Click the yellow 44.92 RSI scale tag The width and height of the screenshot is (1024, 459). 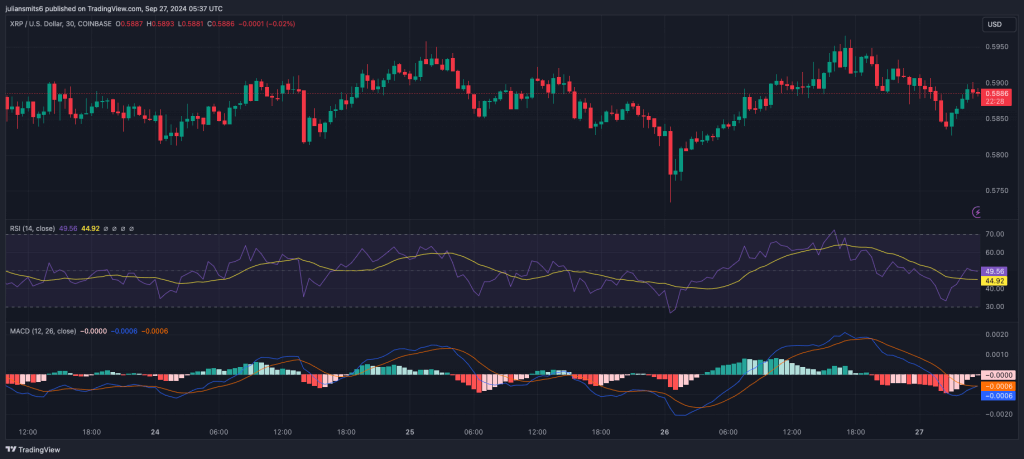[995, 281]
